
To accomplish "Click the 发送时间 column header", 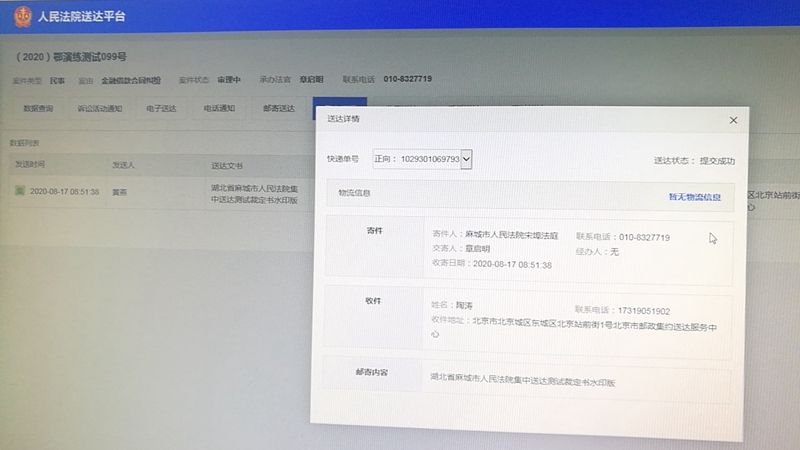I will pos(30,164).
